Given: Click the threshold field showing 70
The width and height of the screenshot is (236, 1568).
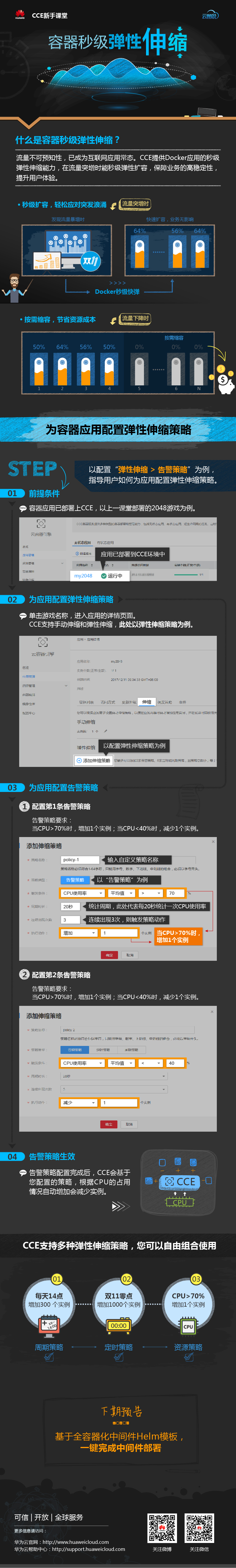Looking at the screenshot, I should (x=176, y=893).
